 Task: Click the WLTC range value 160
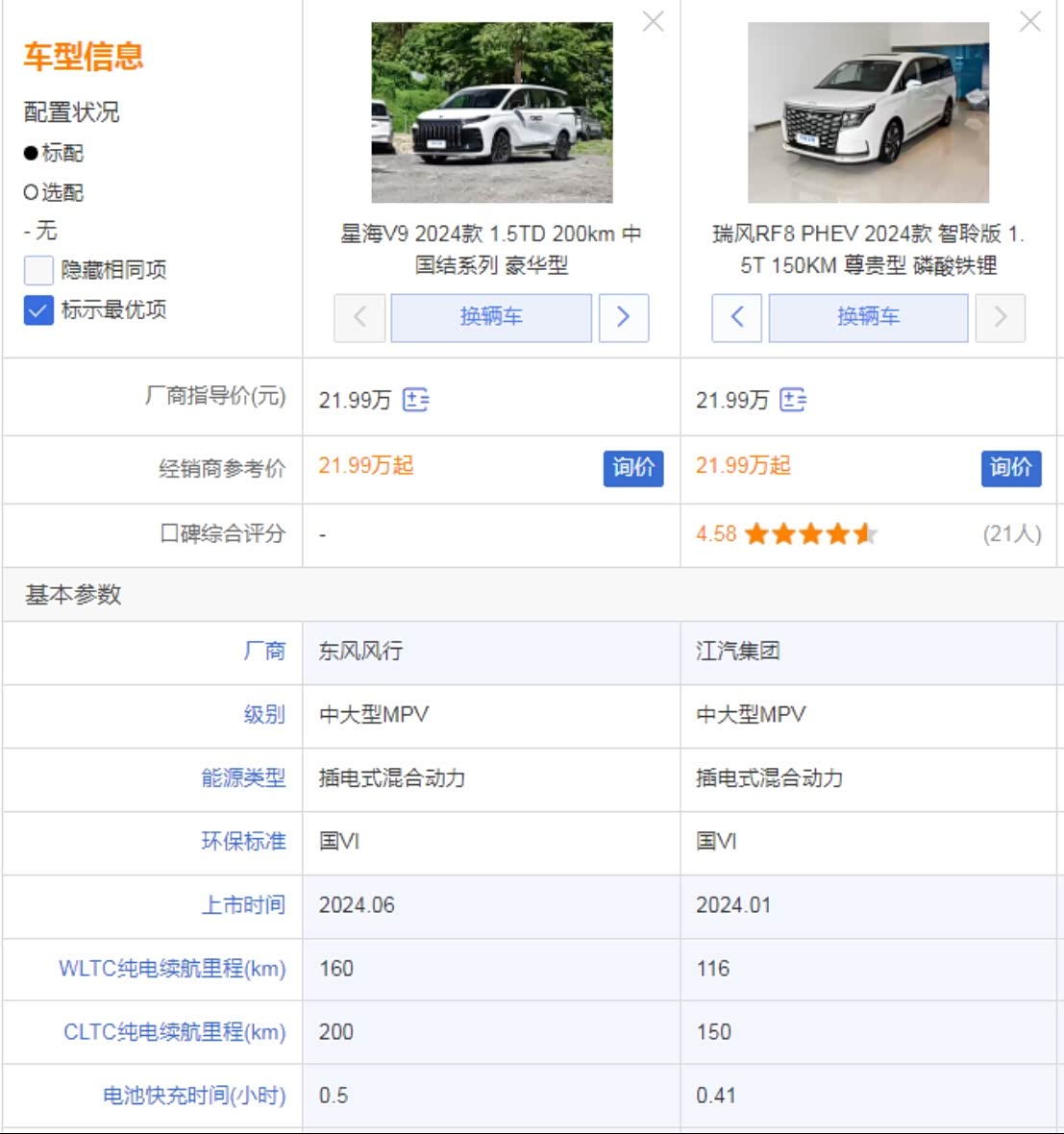click(x=336, y=969)
